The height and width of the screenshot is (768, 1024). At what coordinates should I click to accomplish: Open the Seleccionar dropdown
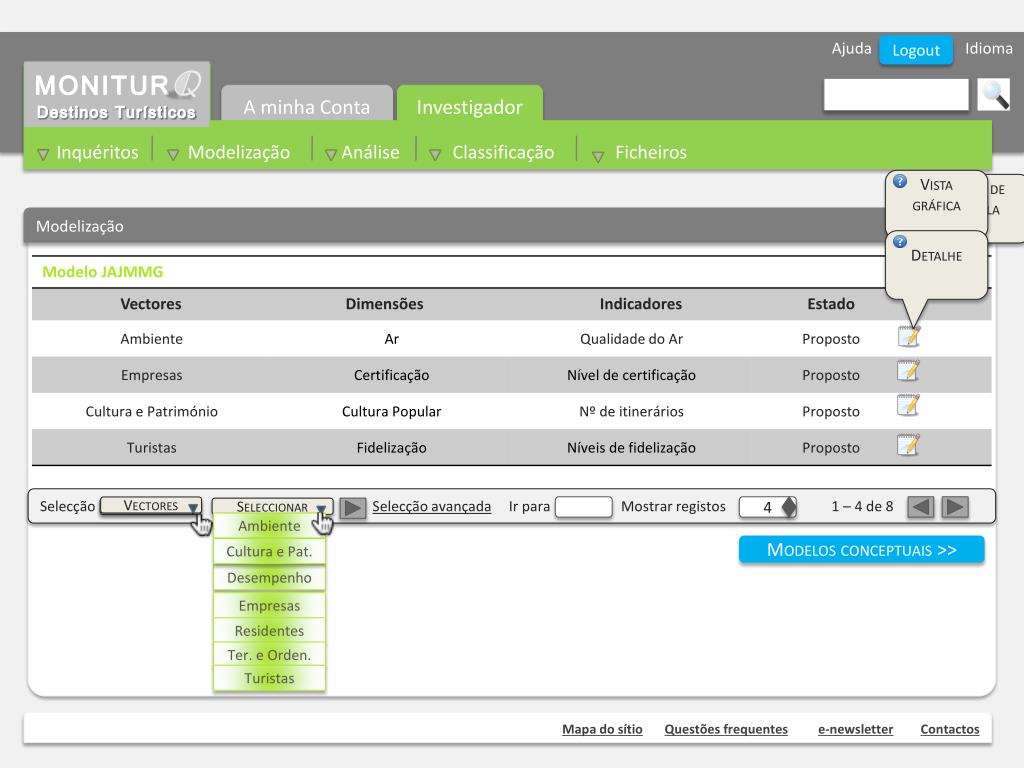point(272,507)
